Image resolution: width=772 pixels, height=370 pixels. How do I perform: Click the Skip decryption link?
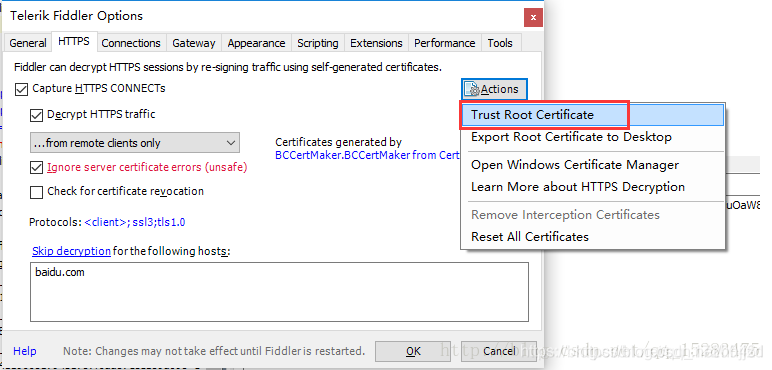point(71,251)
